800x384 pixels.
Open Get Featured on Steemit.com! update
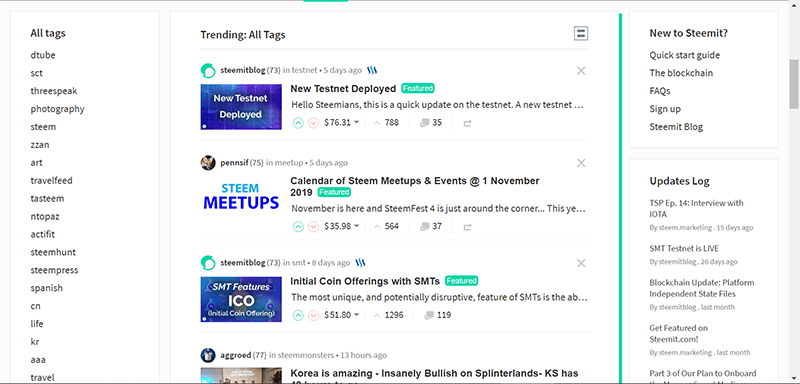point(679,334)
